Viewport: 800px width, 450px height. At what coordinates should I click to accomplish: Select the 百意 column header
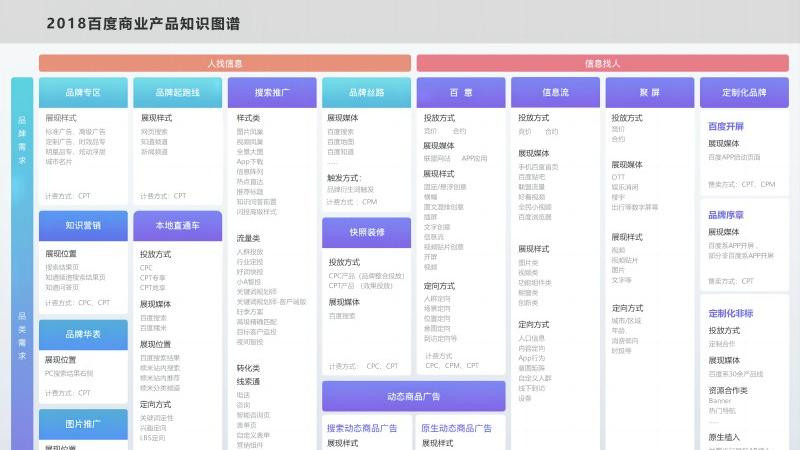tap(461, 92)
